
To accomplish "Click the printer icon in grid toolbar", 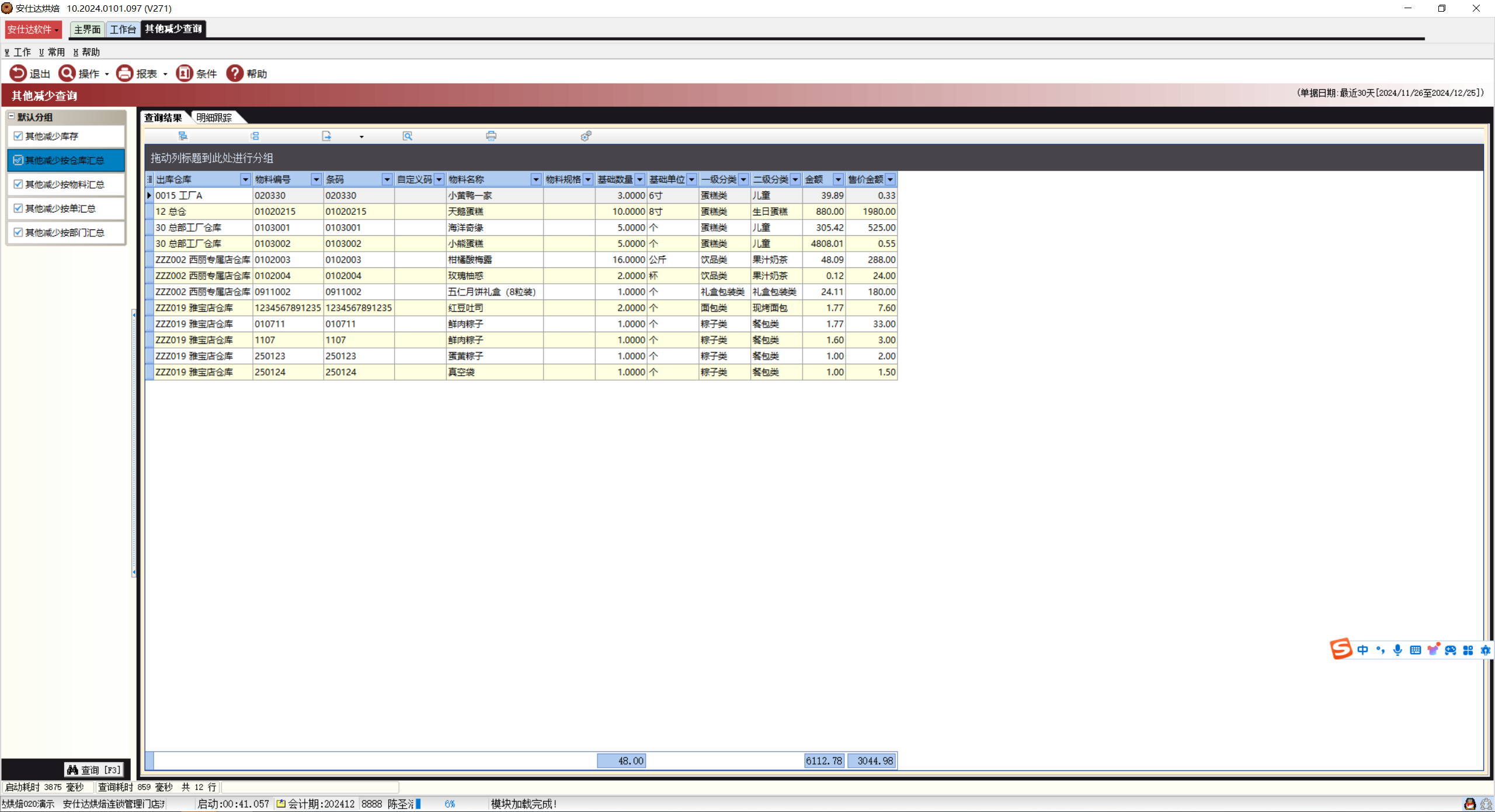I will click(491, 136).
